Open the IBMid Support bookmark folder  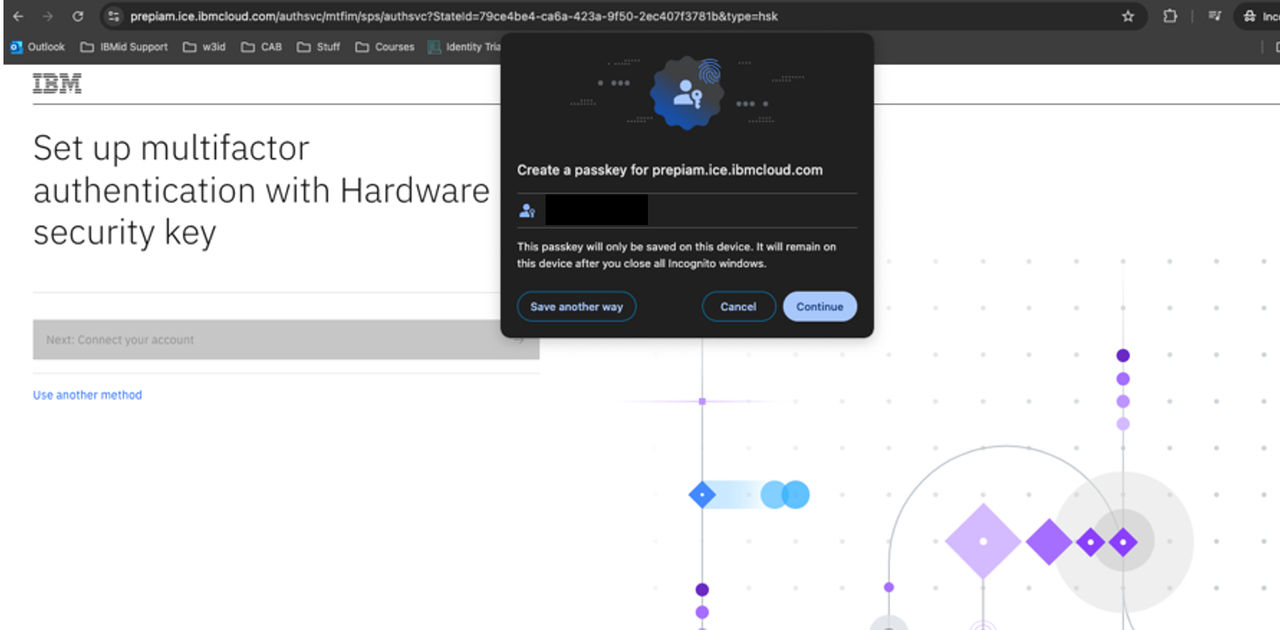124,47
